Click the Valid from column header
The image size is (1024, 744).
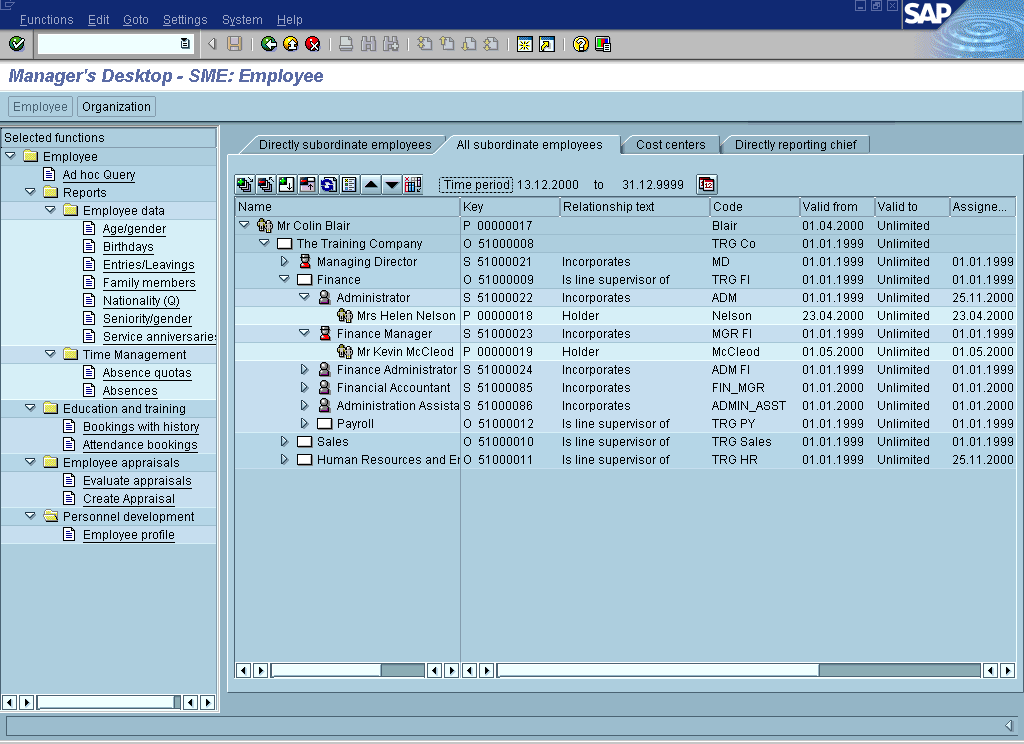pos(837,206)
